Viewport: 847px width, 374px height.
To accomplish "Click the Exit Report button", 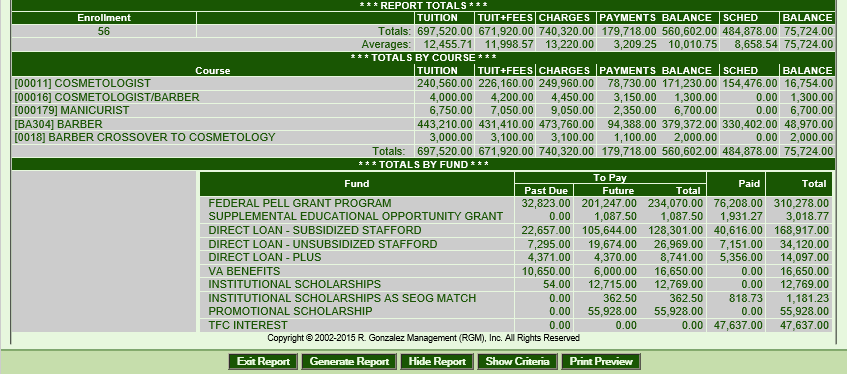I will (263, 362).
